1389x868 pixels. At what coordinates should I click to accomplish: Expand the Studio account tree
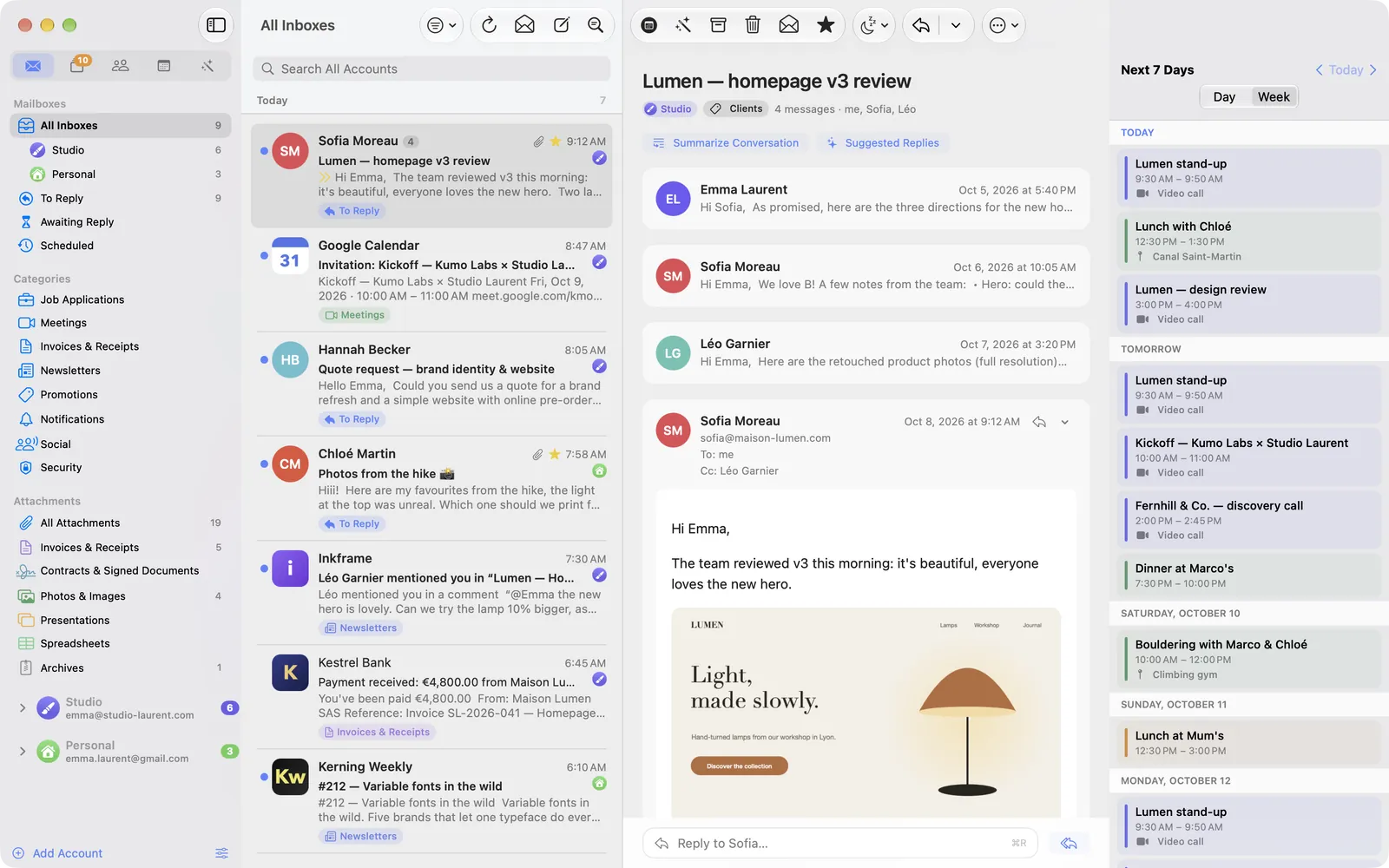[x=23, y=708]
